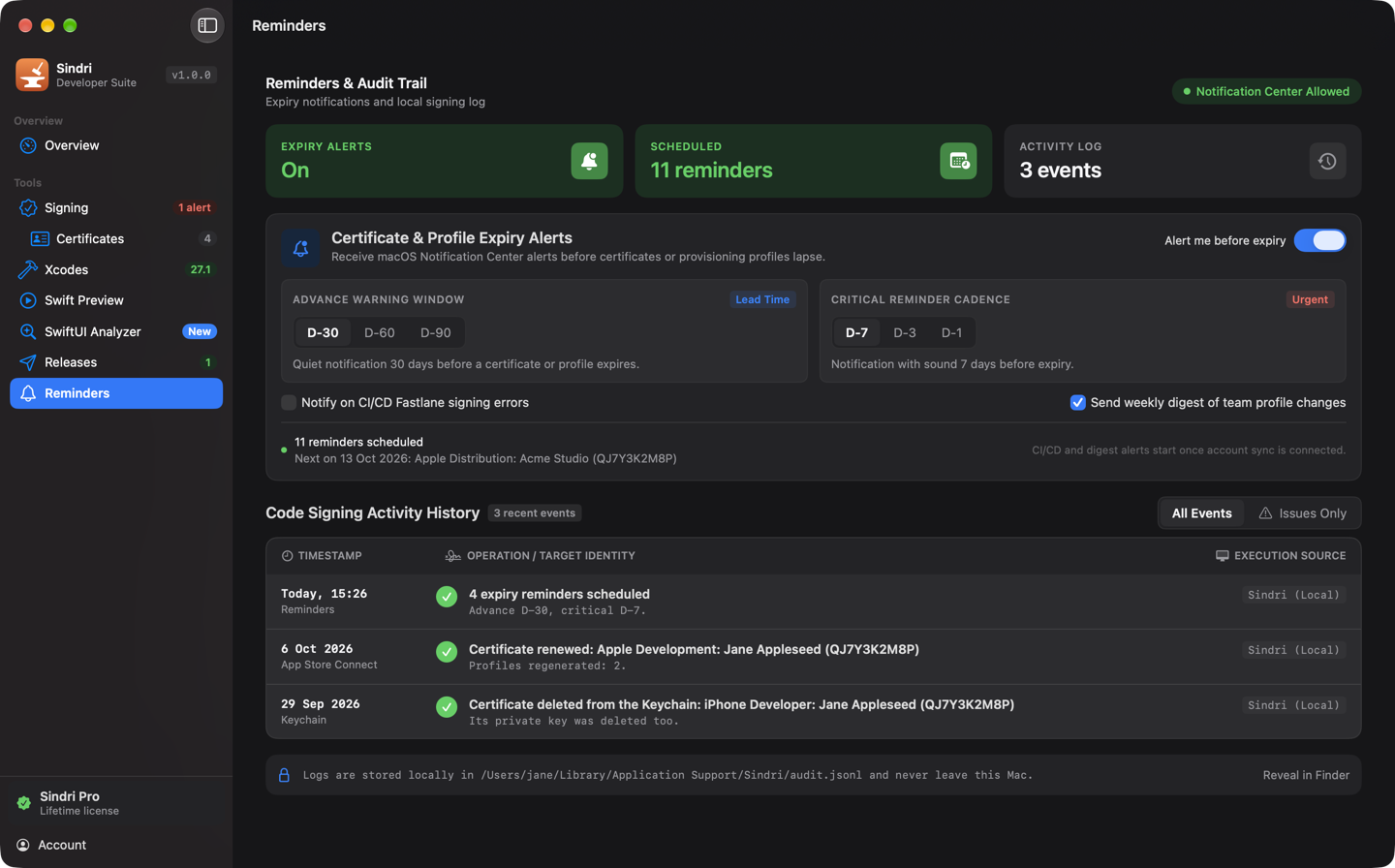Screen dimensions: 1395x868
Task: Click the green check for 4 expiry reminders scheduled
Action: coord(447,597)
